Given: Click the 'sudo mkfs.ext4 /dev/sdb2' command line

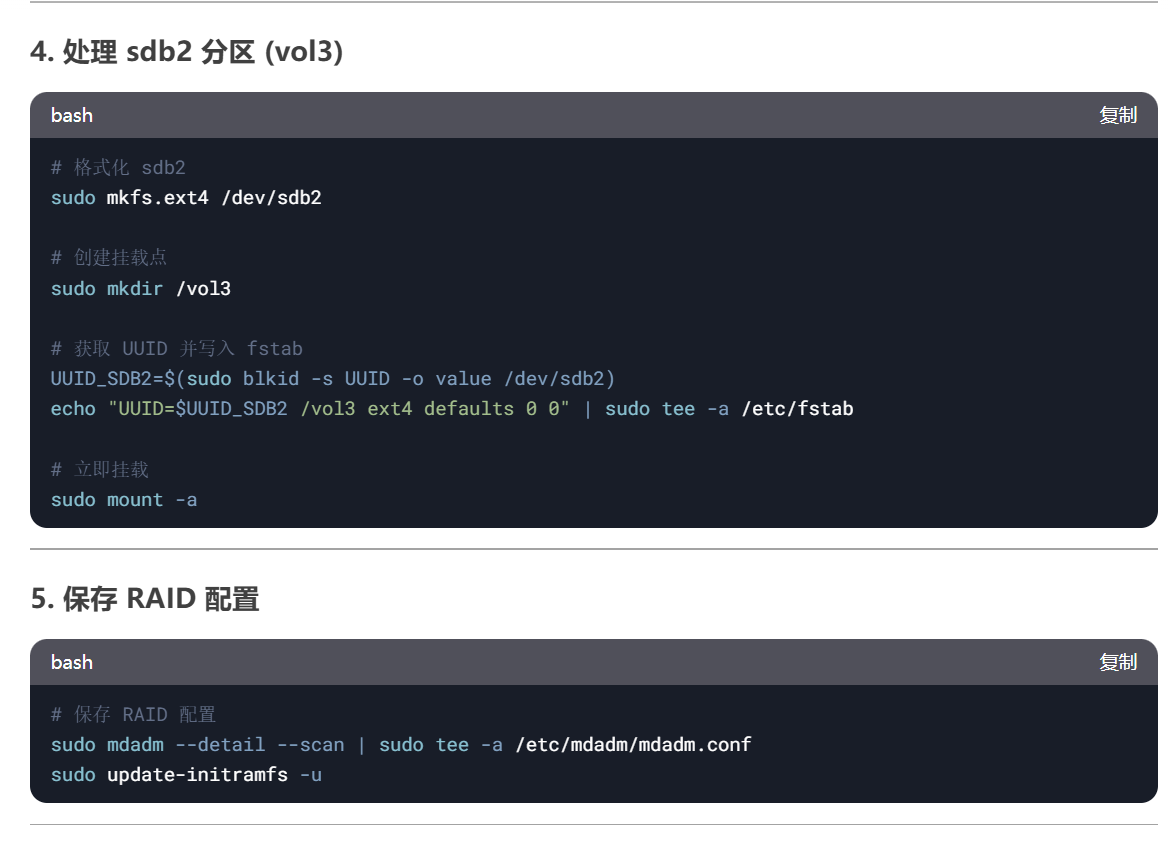Looking at the screenshot, I should pos(186,198).
